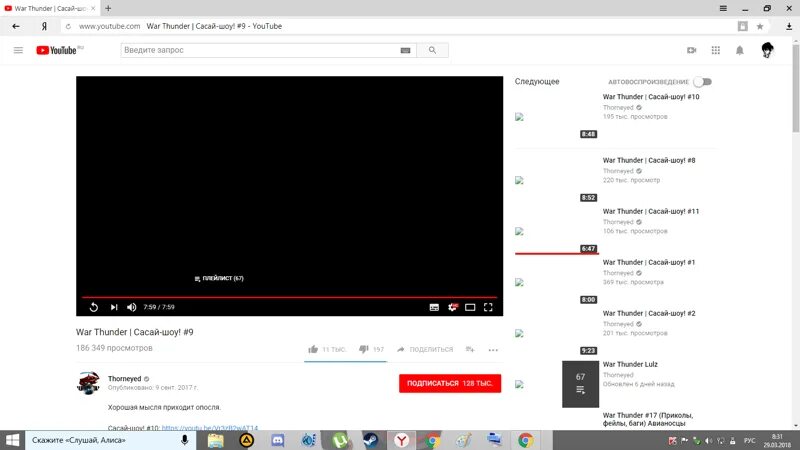Focus the Введите запрос search field

click(260, 50)
